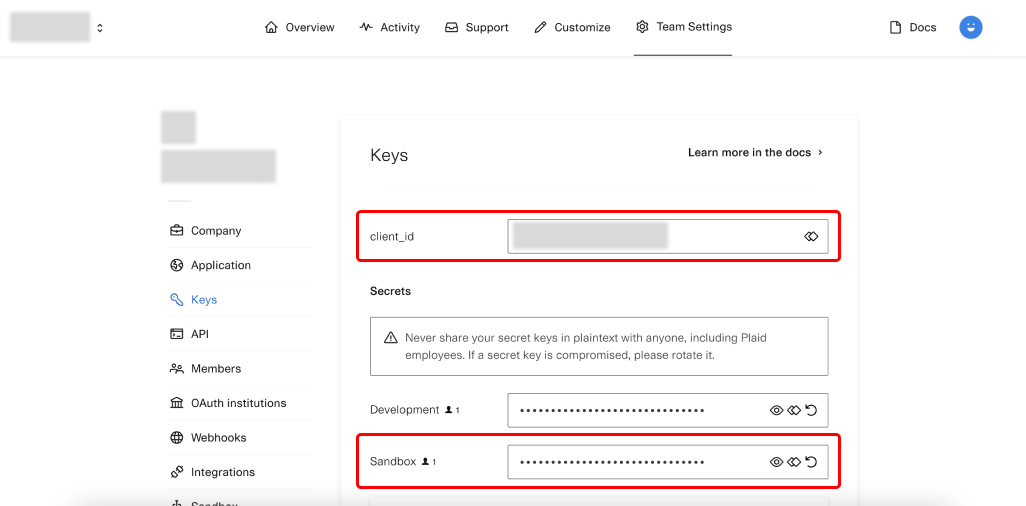Open Docs from the top bar
The height and width of the screenshot is (506, 1026).
click(912, 27)
